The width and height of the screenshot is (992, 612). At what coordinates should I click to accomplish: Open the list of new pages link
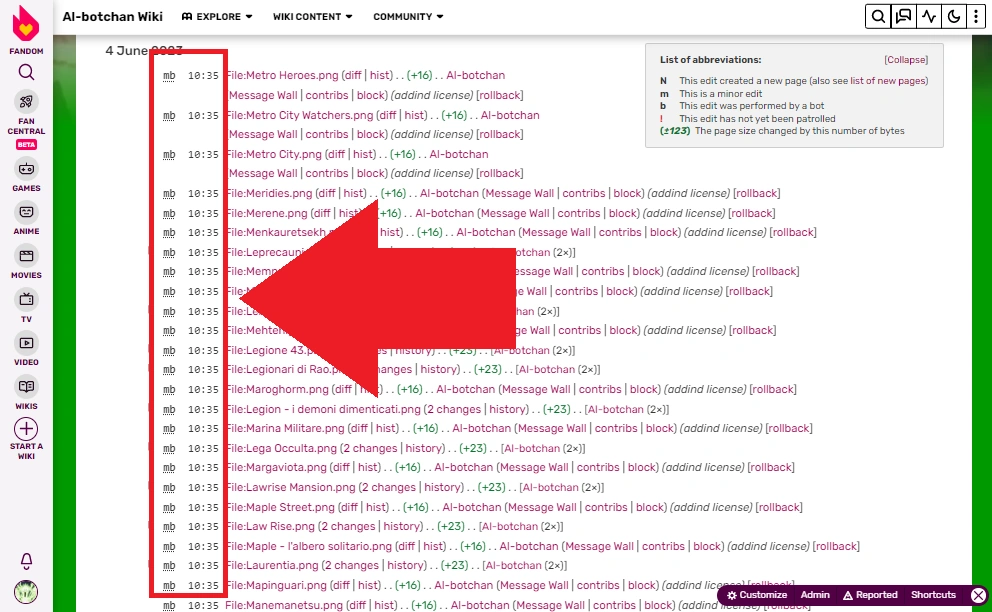pyautogui.click(x=888, y=80)
